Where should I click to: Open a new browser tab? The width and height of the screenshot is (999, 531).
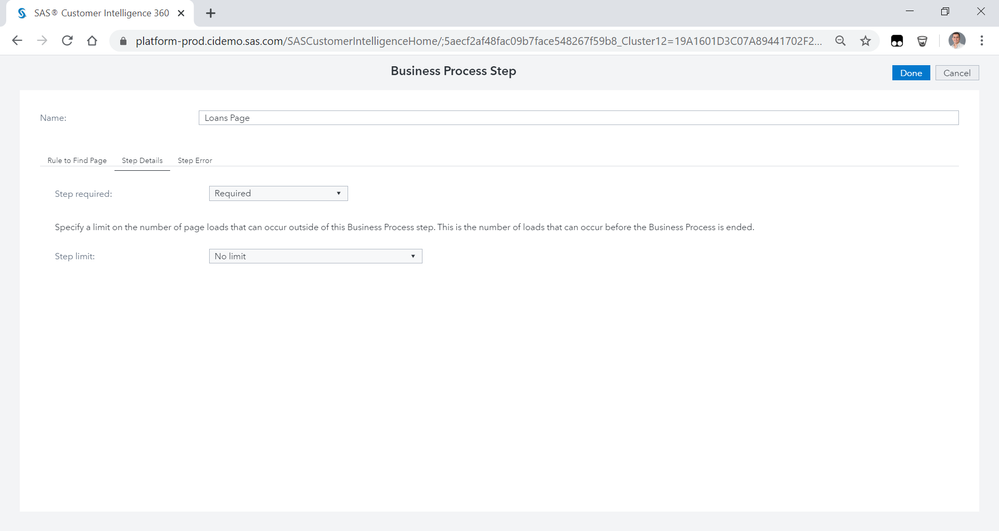(211, 13)
